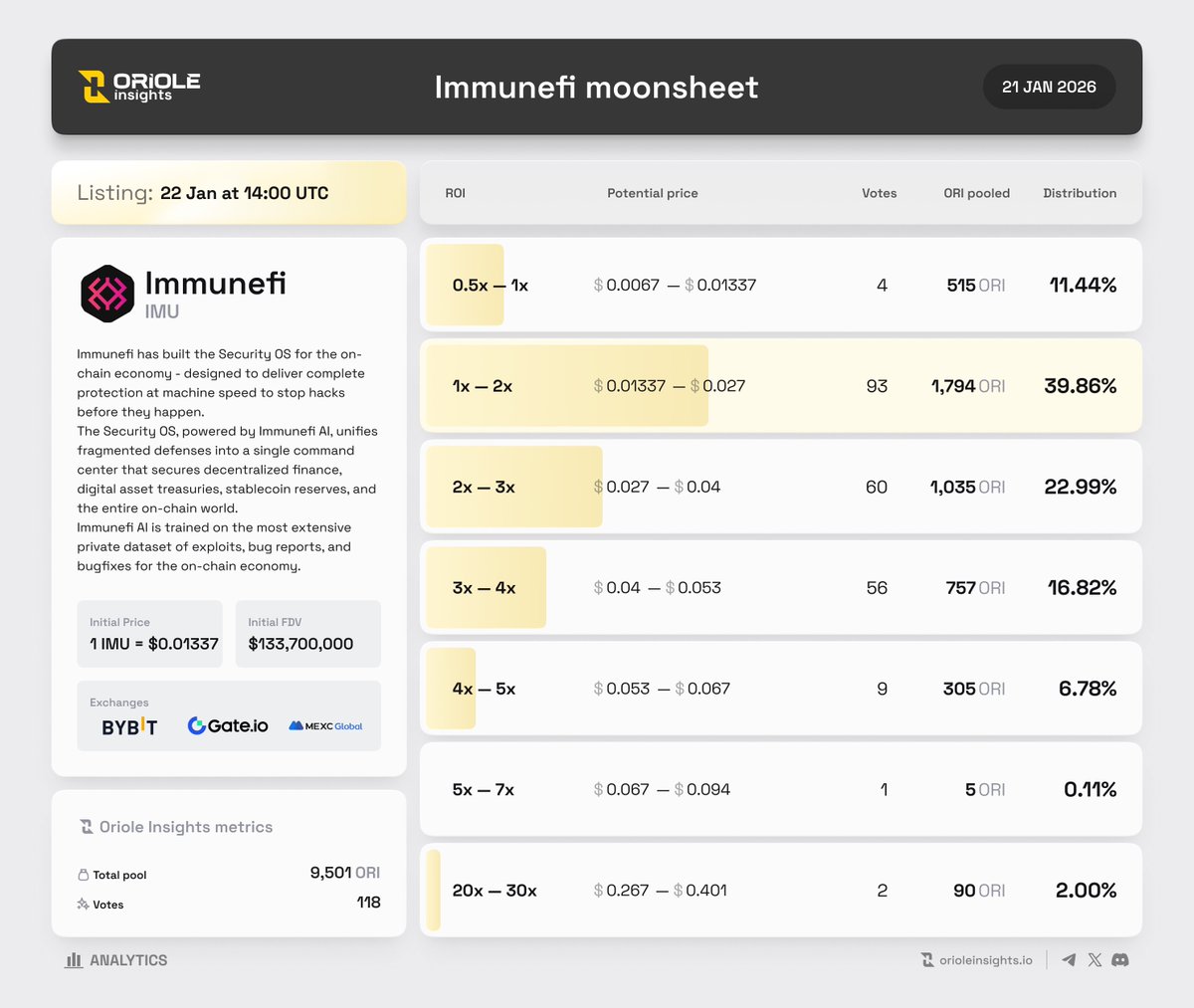Click the Immunefi moonsheet title
Image resolution: width=1194 pixels, height=1008 pixels.
[x=596, y=87]
